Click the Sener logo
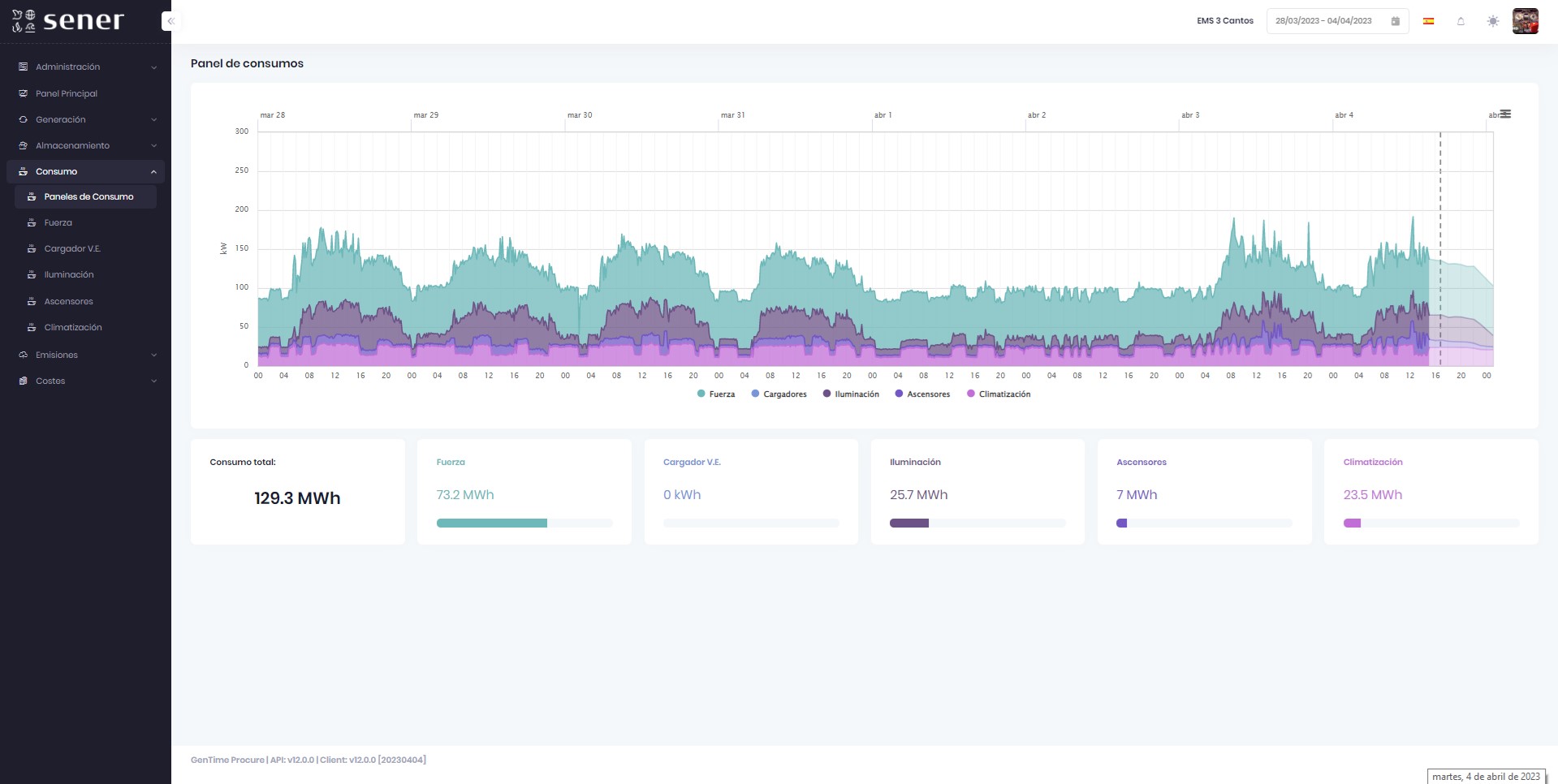Viewport: 1558px width, 784px height. click(x=68, y=21)
